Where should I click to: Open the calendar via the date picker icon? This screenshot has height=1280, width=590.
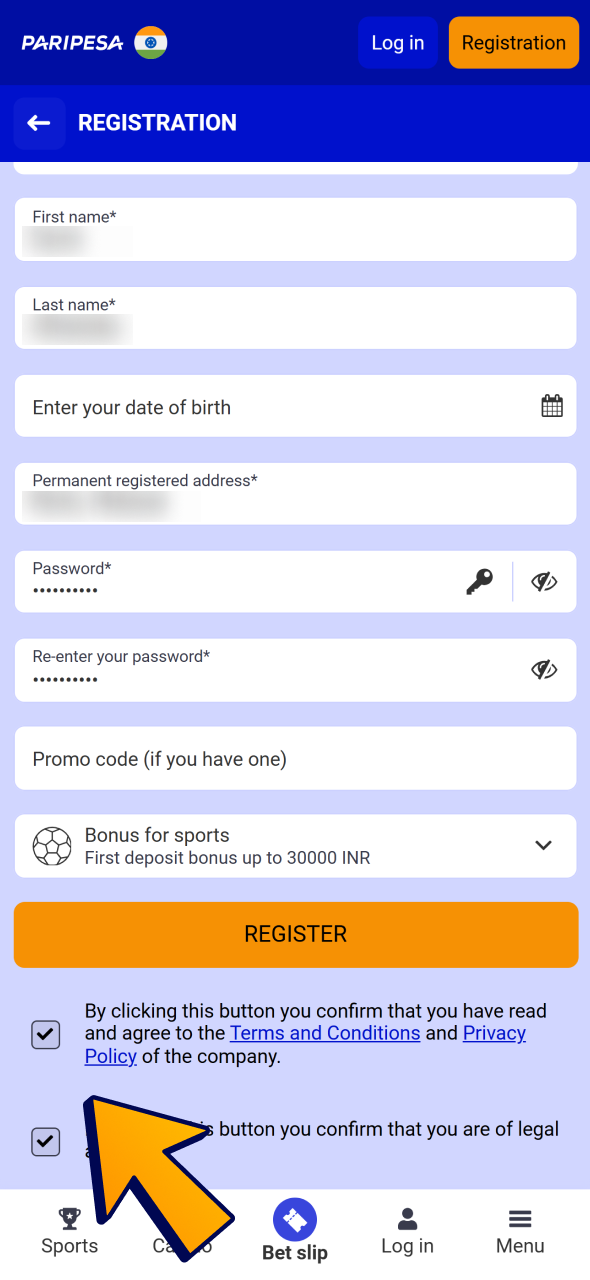pyautogui.click(x=551, y=405)
